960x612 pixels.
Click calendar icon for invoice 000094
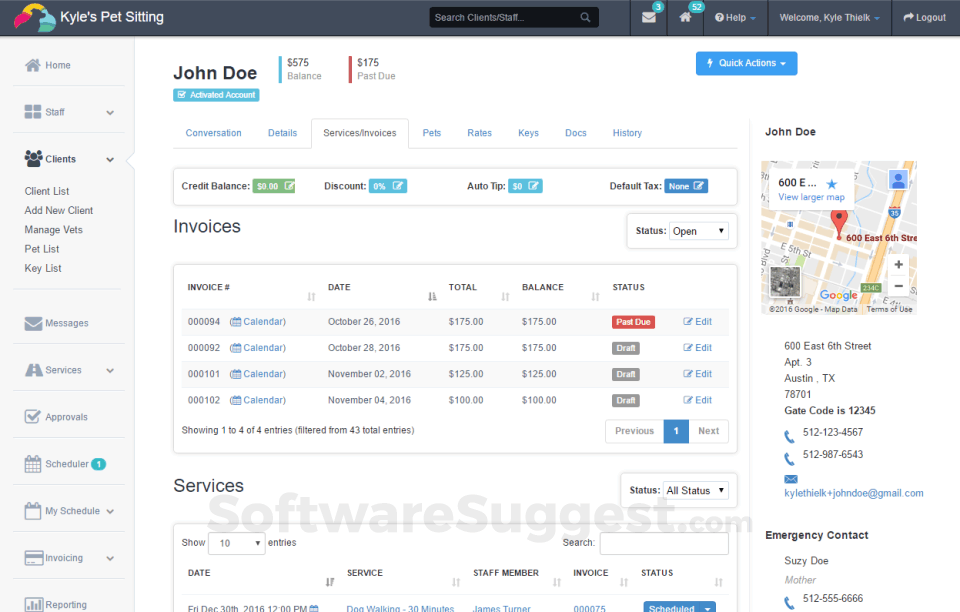[x=236, y=322]
